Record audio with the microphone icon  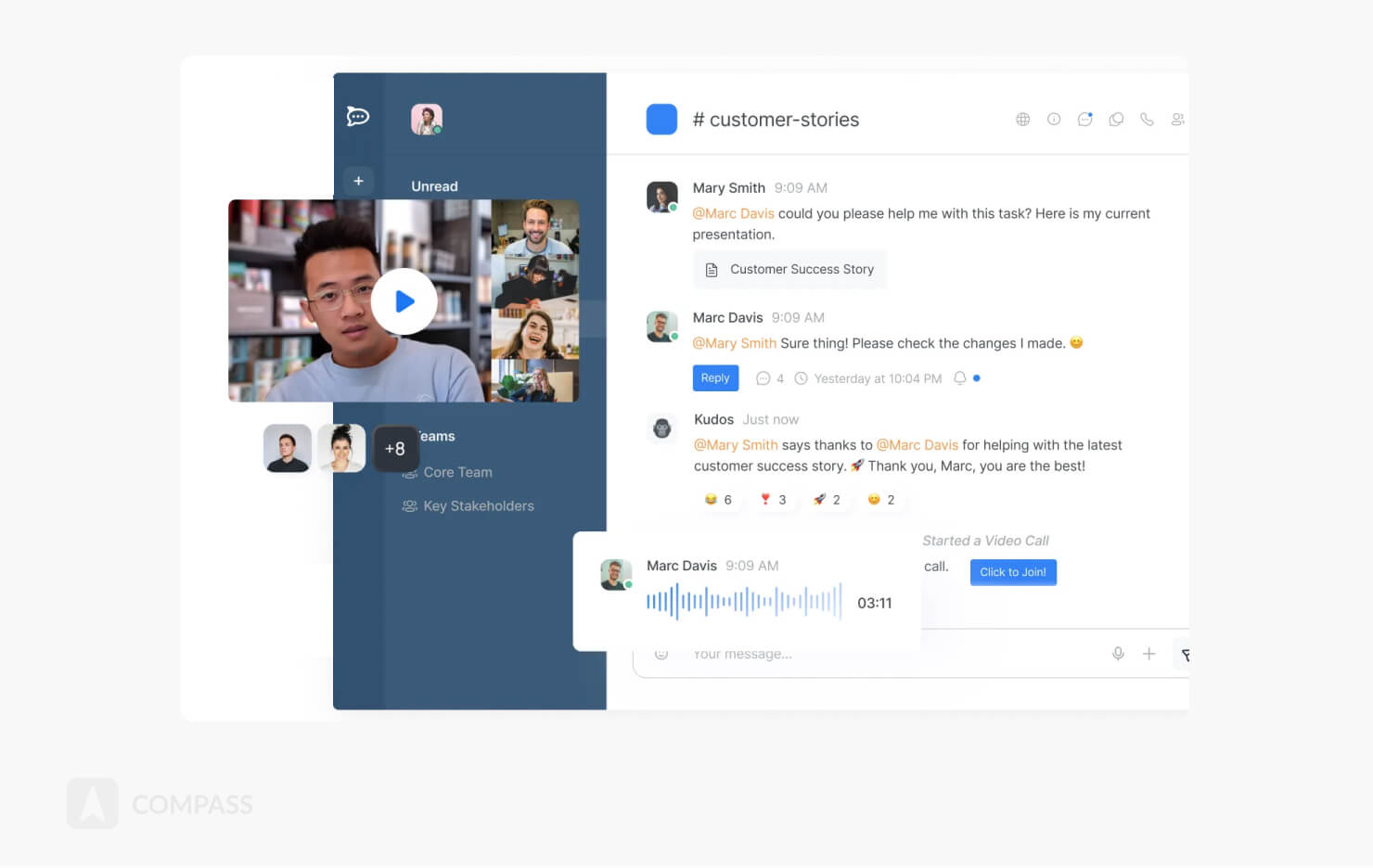click(x=1118, y=654)
